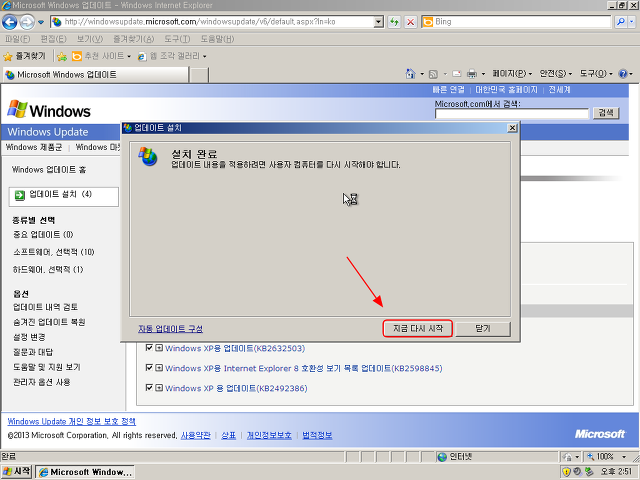Open 업데이트 내역 검토
640x480 pixels.
pyautogui.click(x=45, y=307)
